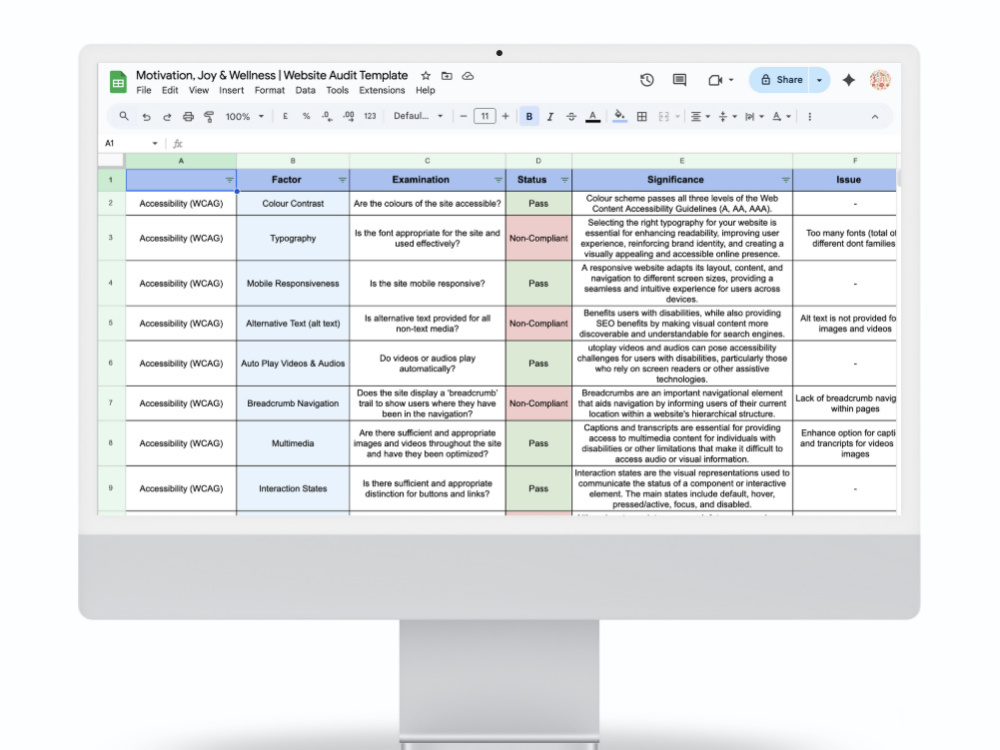
Task: Undo the last action
Action: click(x=146, y=117)
